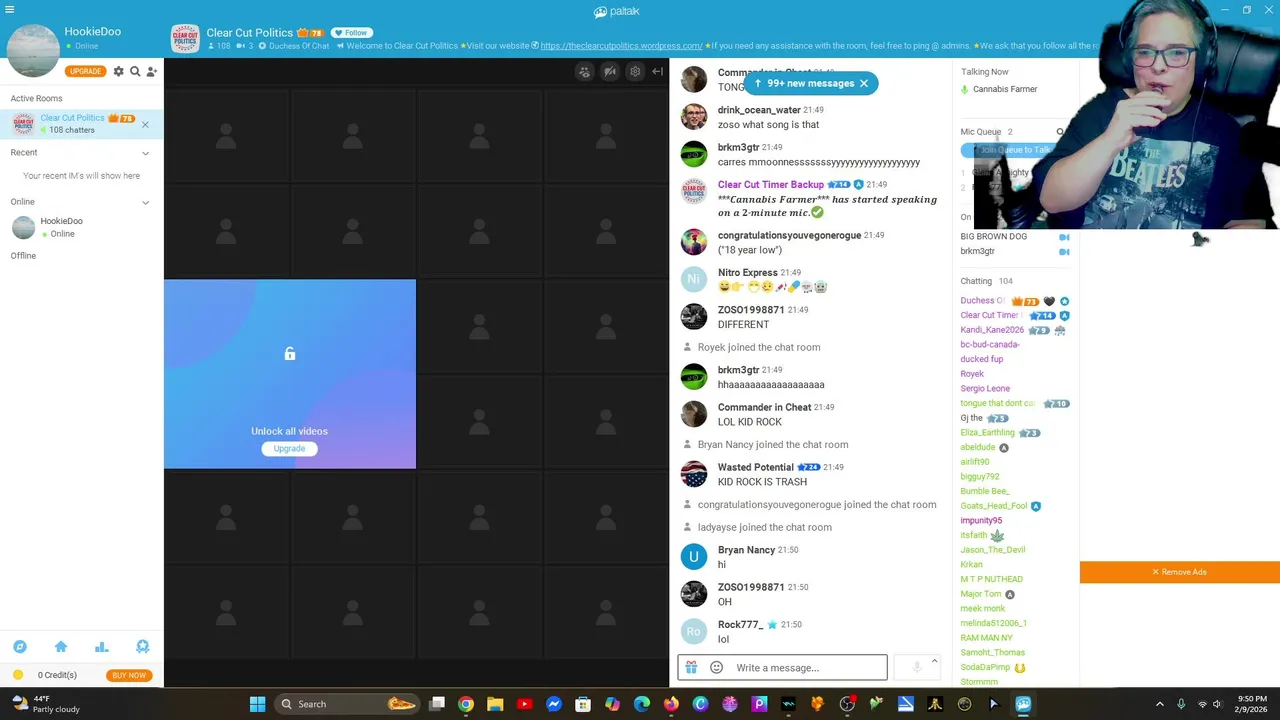
Task: Select Sergio Leone in the chatting list
Action: 985,388
